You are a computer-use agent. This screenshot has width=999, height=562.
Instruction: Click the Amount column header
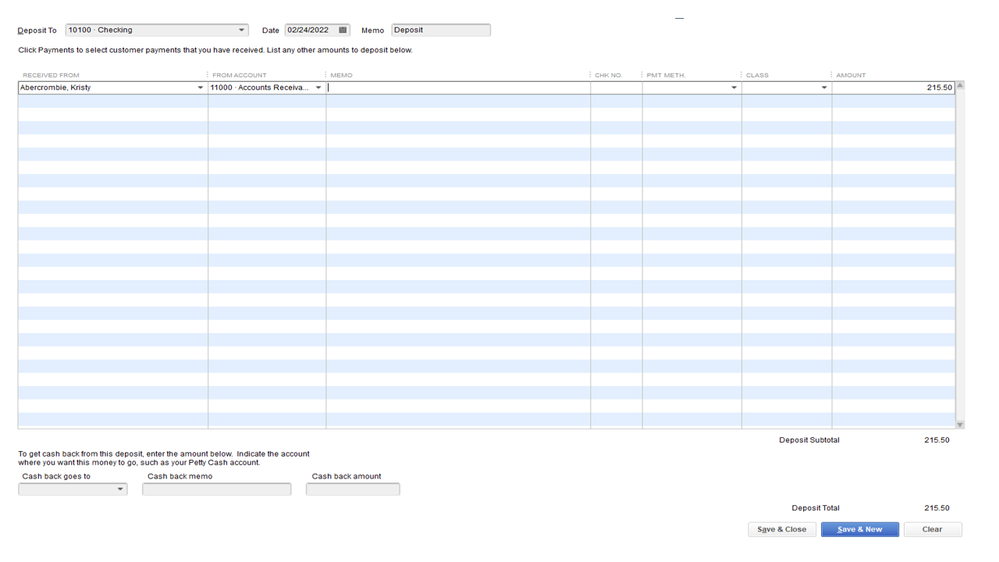pos(851,75)
